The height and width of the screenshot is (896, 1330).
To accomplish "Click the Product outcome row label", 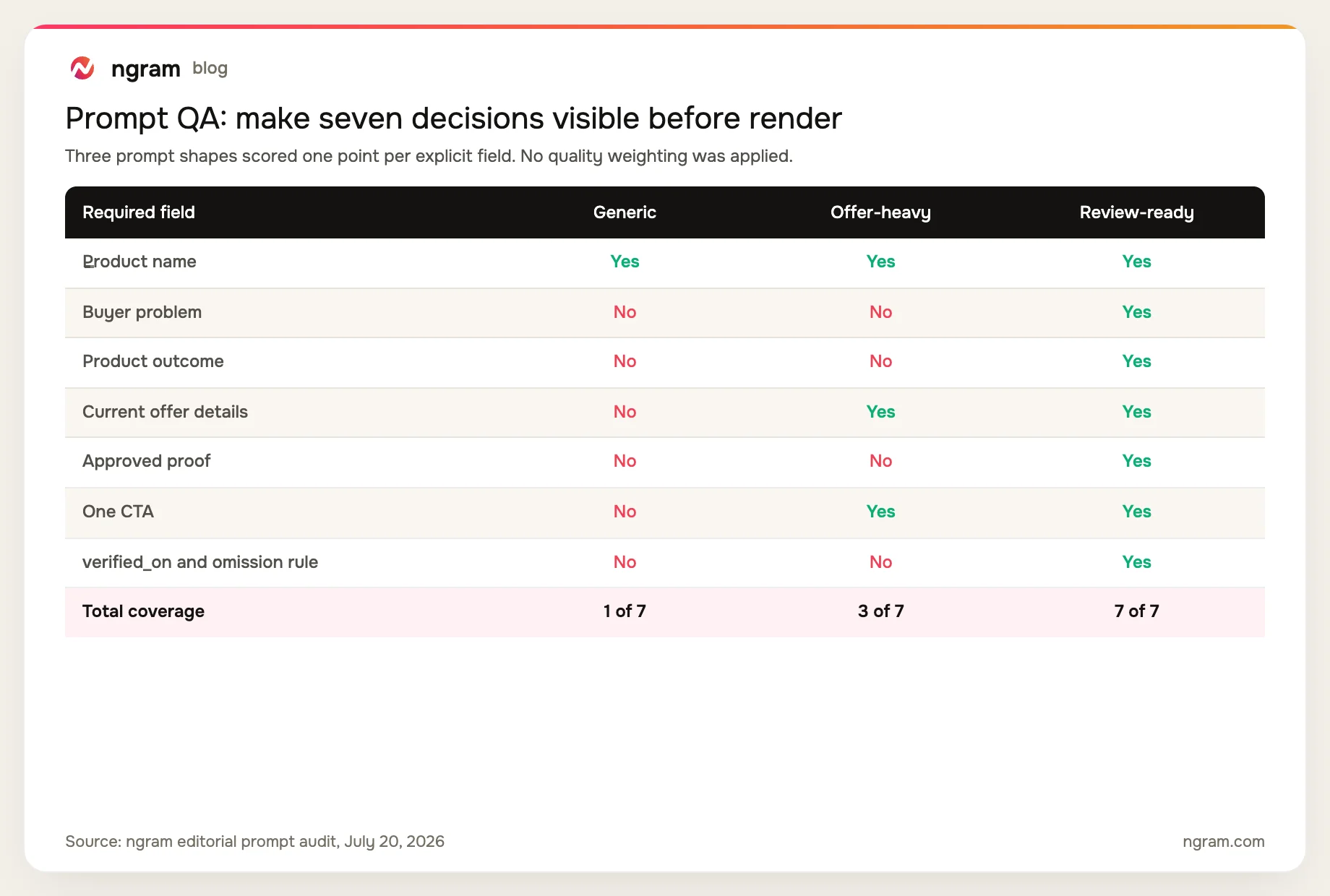I will (153, 361).
